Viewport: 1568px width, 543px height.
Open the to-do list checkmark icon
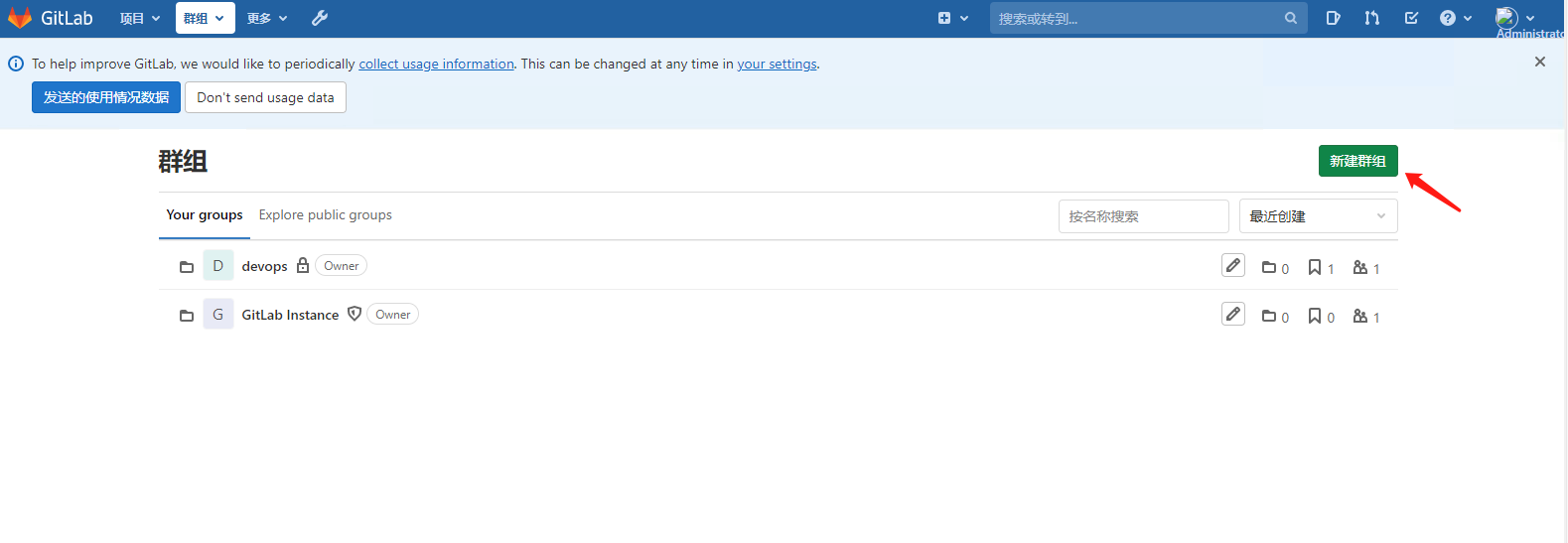(1411, 18)
